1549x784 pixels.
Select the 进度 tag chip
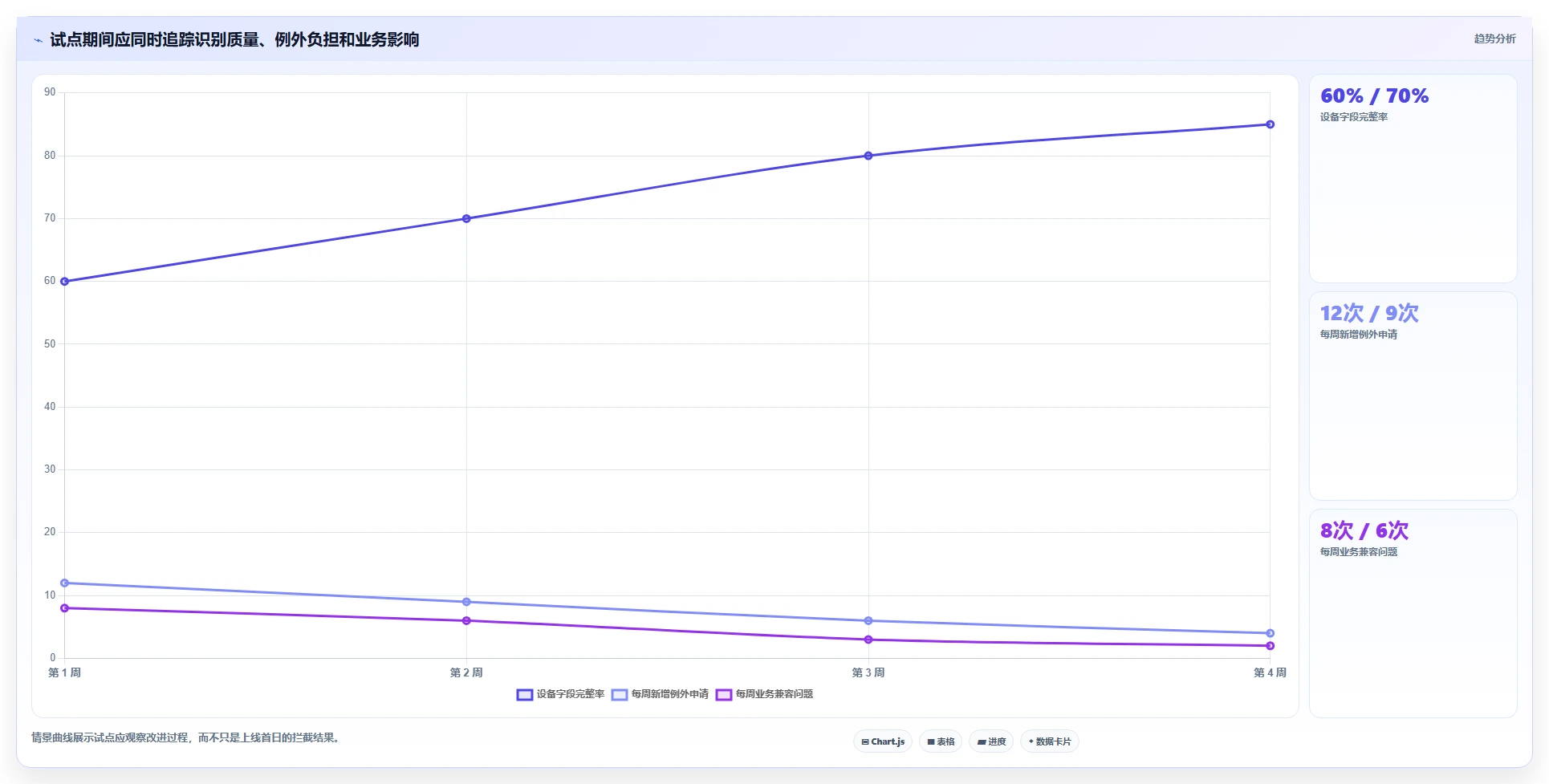(x=991, y=741)
